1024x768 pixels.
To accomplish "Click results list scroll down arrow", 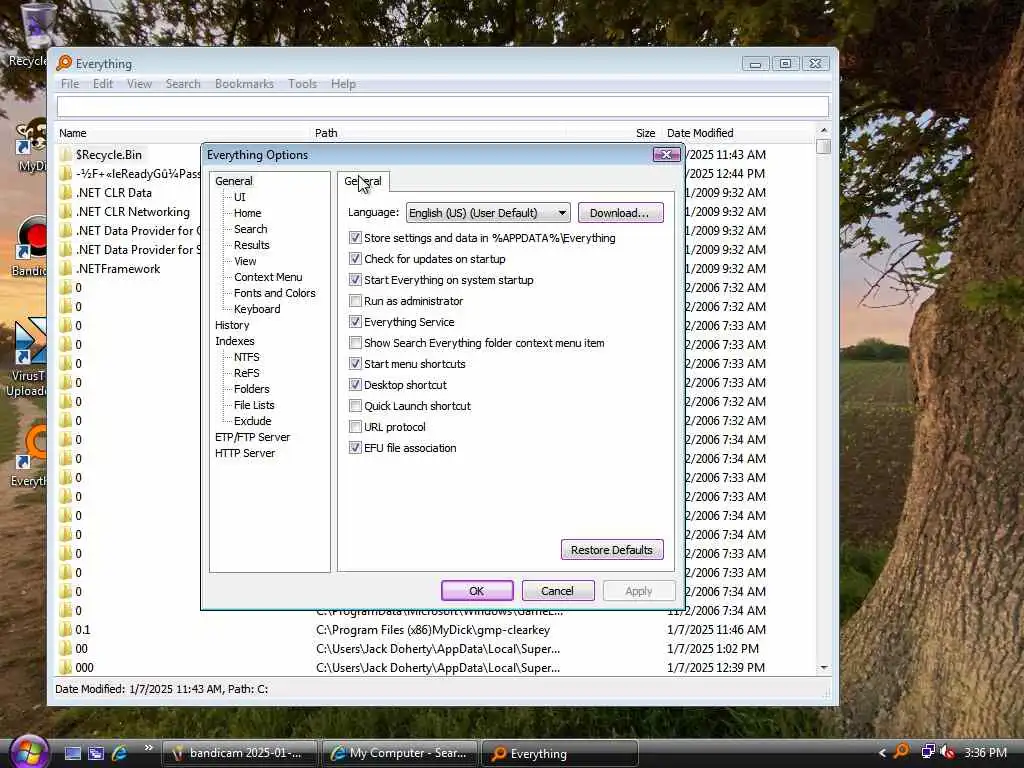I will point(824,667).
